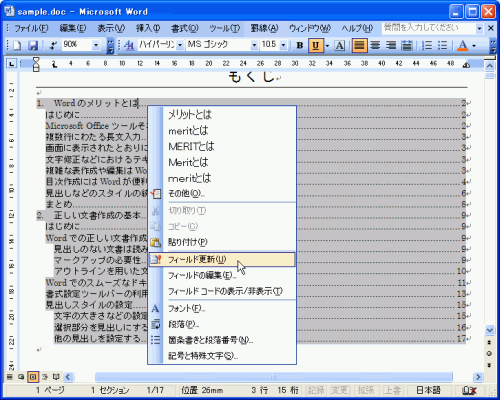Apply bulleted list formatting
The width and height of the screenshot is (500, 400).
click(x=443, y=45)
